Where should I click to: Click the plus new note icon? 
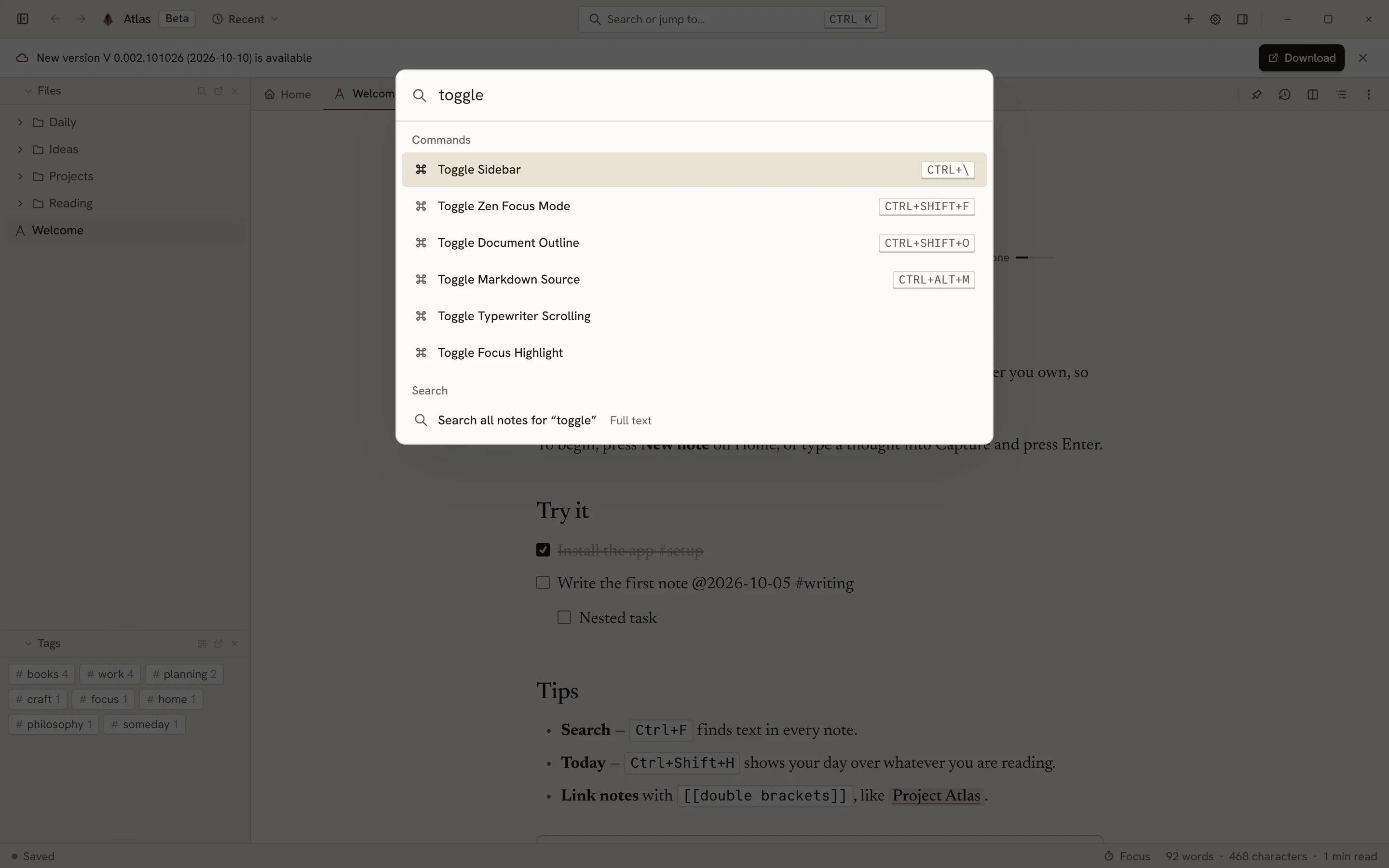coord(1188,19)
